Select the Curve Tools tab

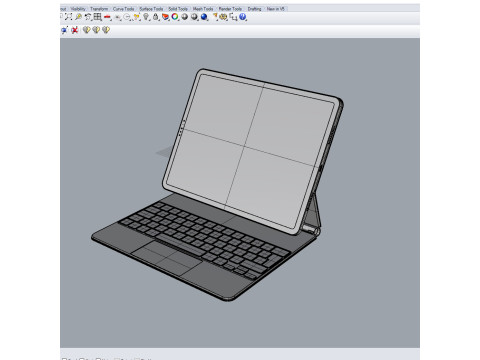124,9
